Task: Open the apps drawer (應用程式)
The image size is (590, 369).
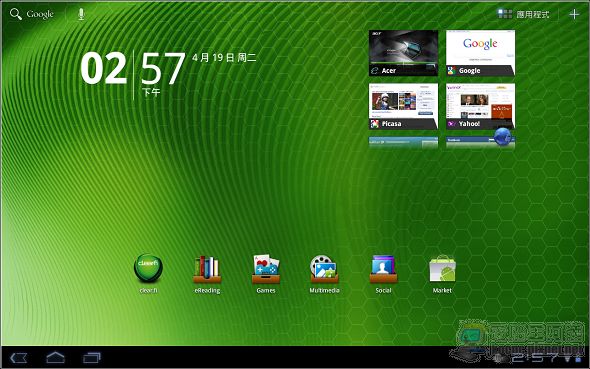Action: click(523, 14)
